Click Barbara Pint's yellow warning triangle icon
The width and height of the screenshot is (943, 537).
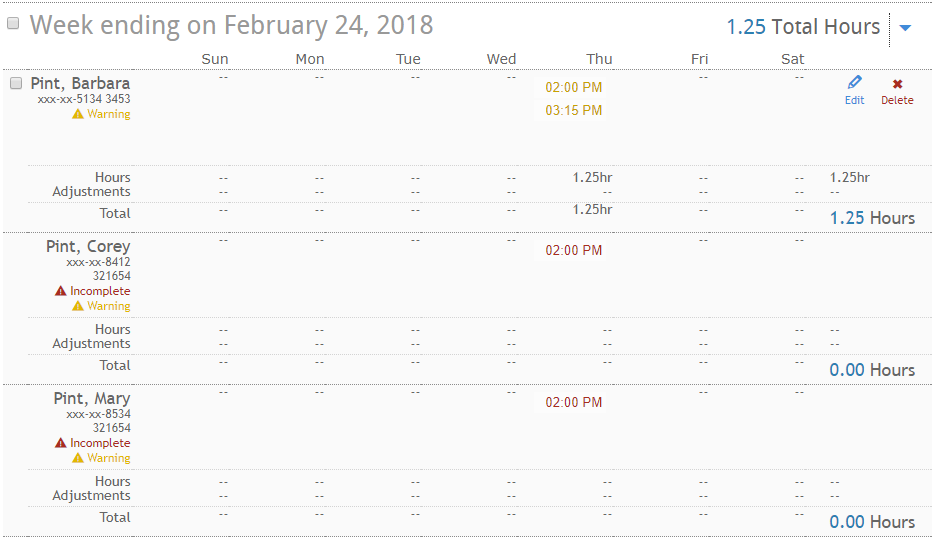point(78,114)
